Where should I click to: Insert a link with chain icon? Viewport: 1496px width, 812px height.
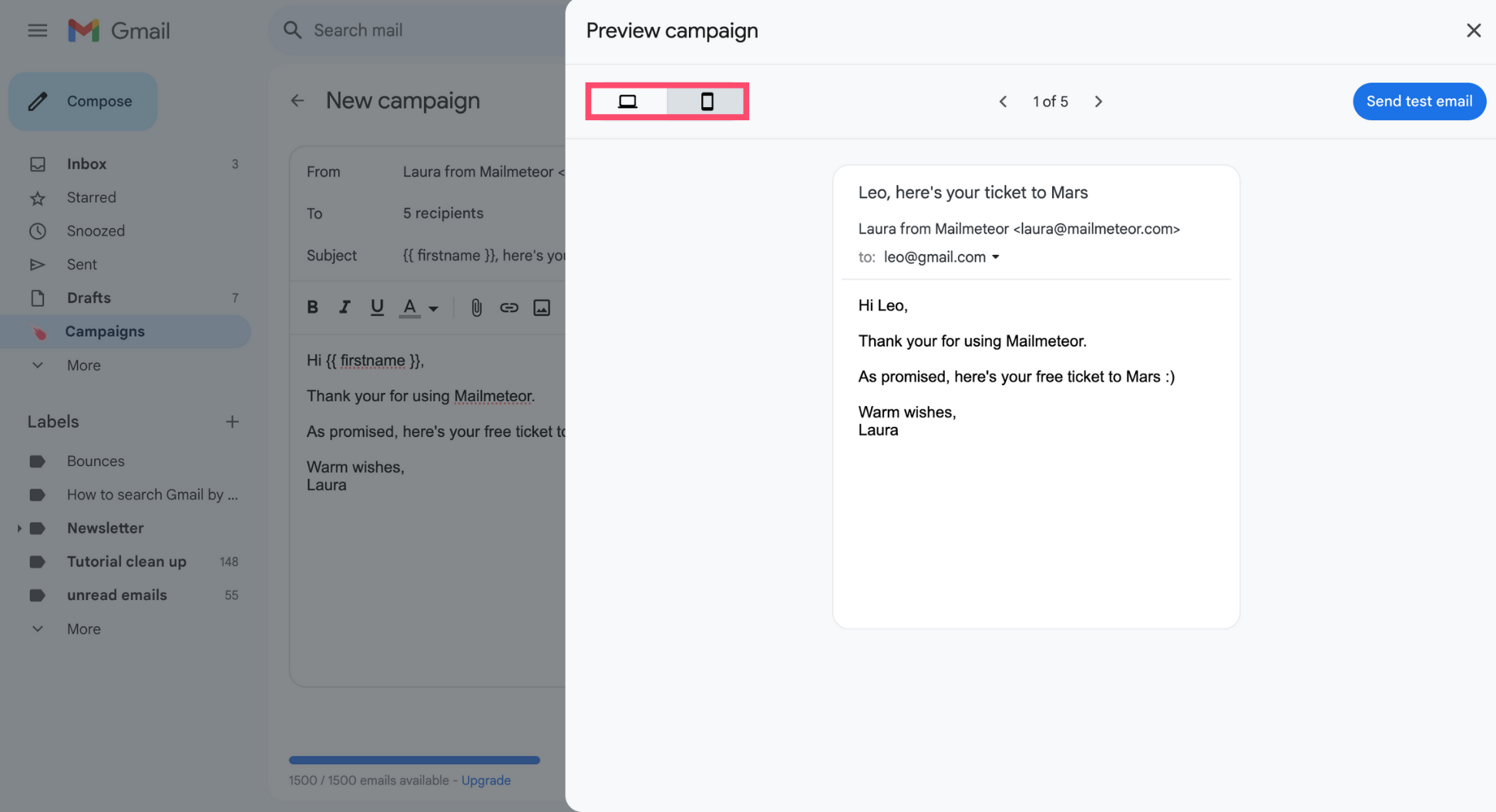point(509,307)
